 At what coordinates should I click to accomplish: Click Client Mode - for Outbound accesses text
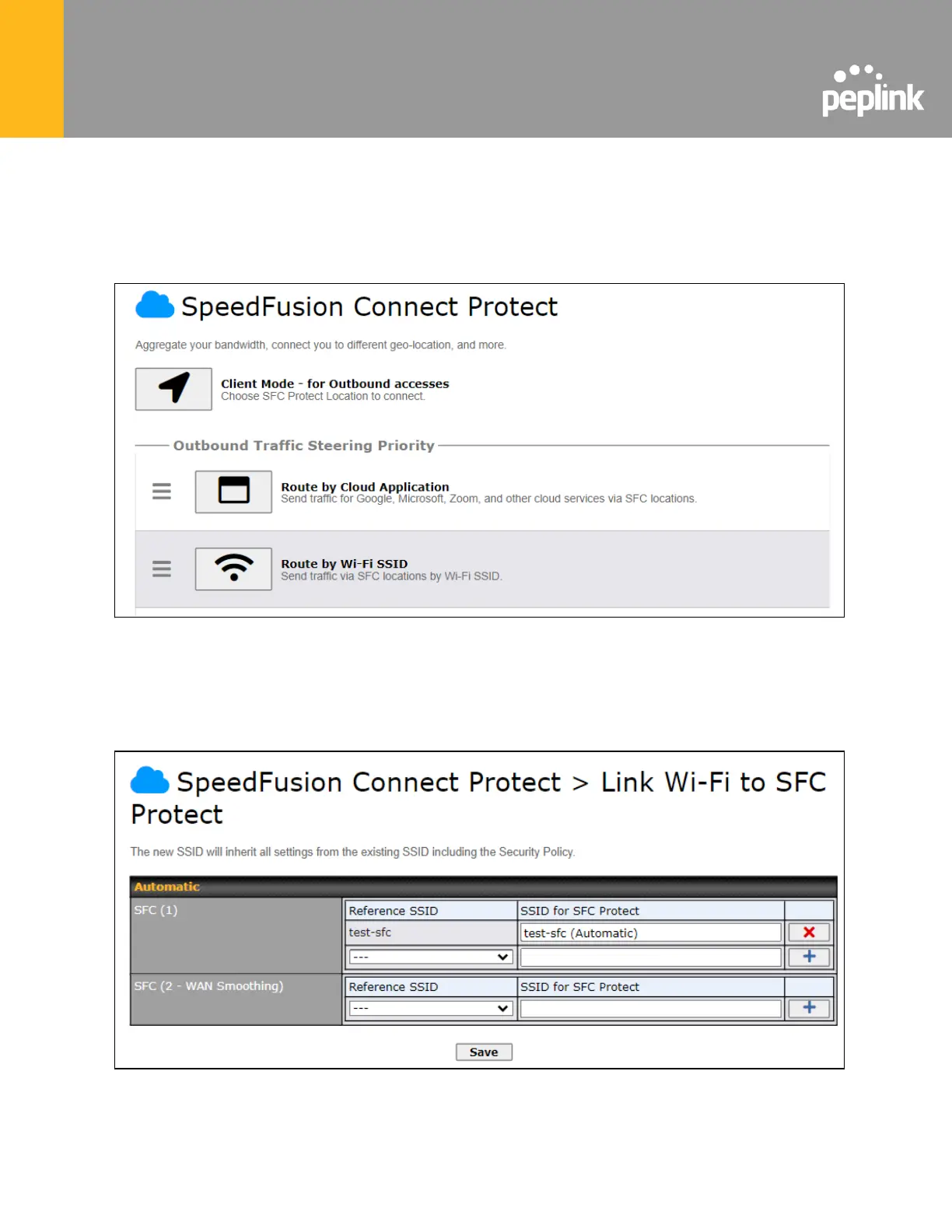(334, 383)
